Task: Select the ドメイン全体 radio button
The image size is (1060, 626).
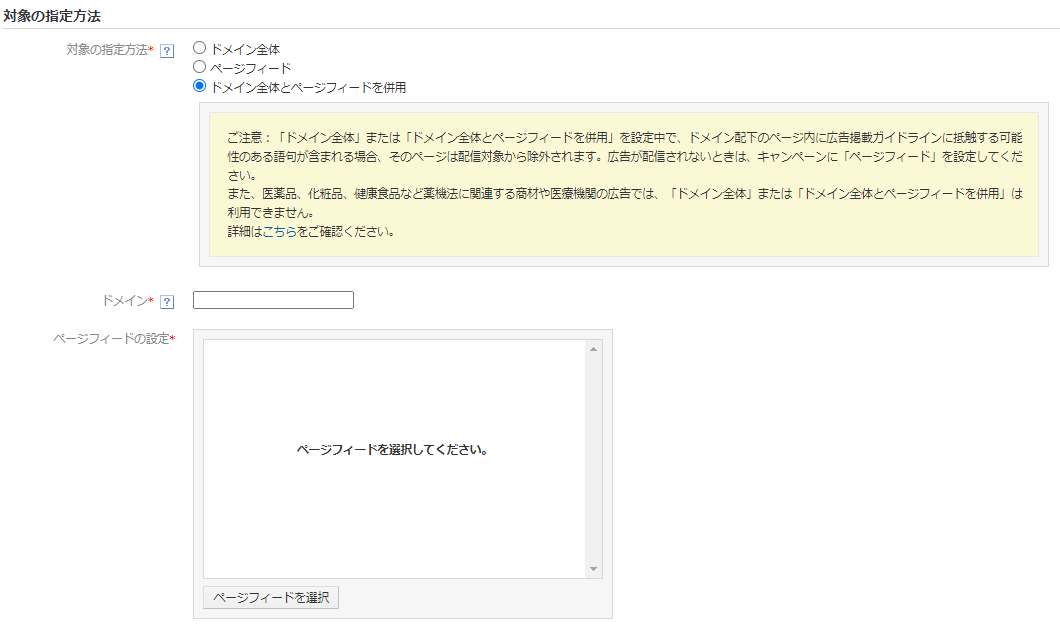Action: 199,47
